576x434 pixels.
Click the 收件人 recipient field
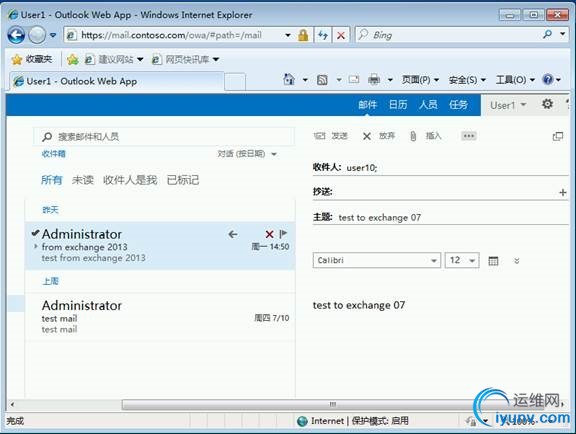point(440,168)
